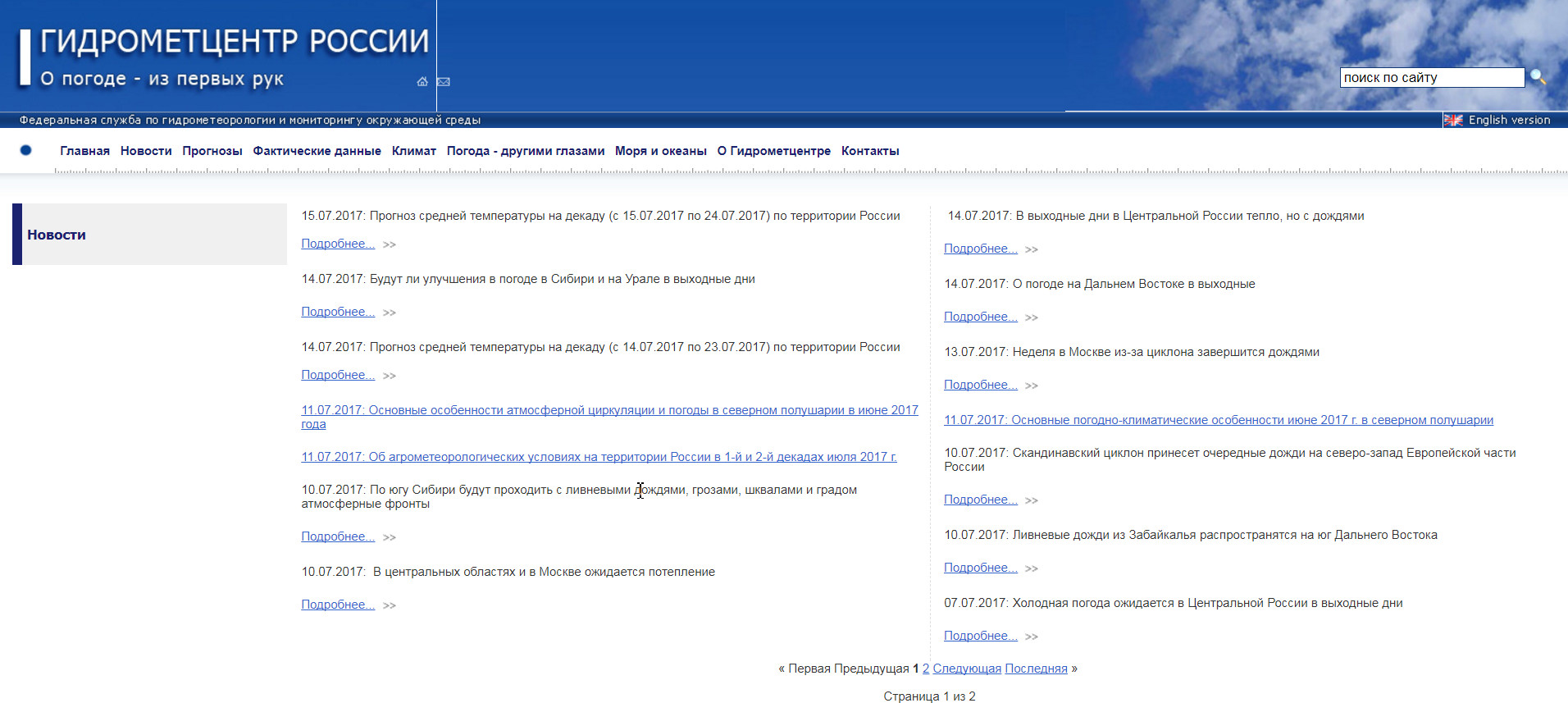Click the blue dot beside Главная
Screen dimensions: 1568x703
click(25, 150)
